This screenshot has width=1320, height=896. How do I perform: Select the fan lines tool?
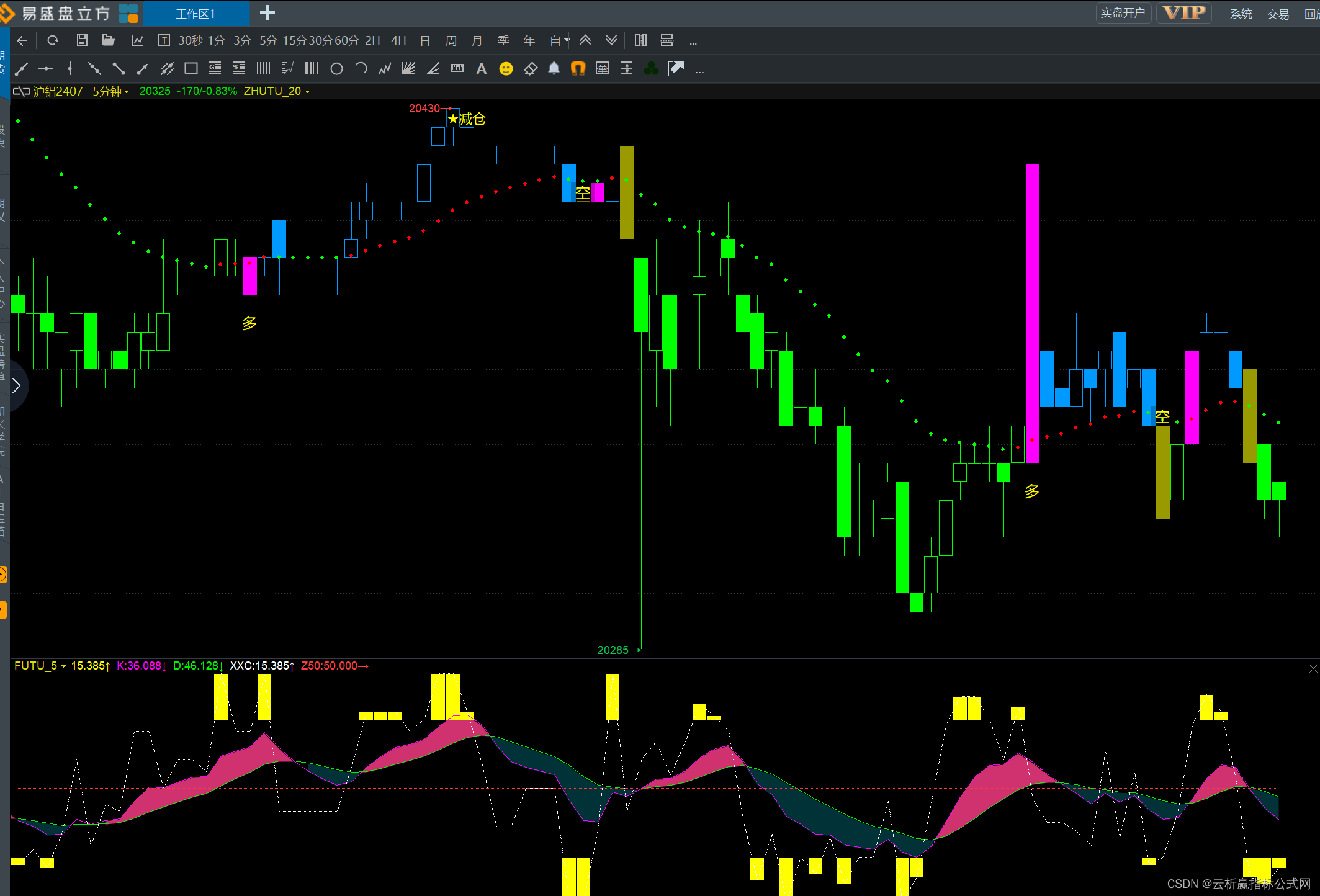click(x=408, y=69)
